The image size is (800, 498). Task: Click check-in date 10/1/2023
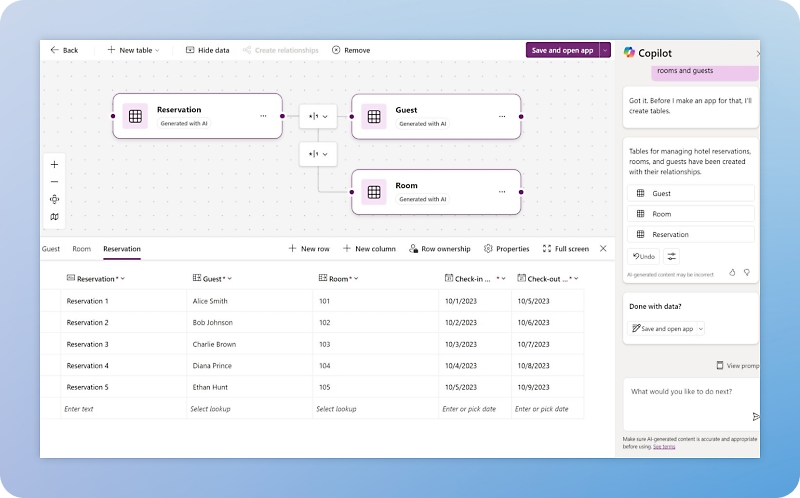coord(475,301)
